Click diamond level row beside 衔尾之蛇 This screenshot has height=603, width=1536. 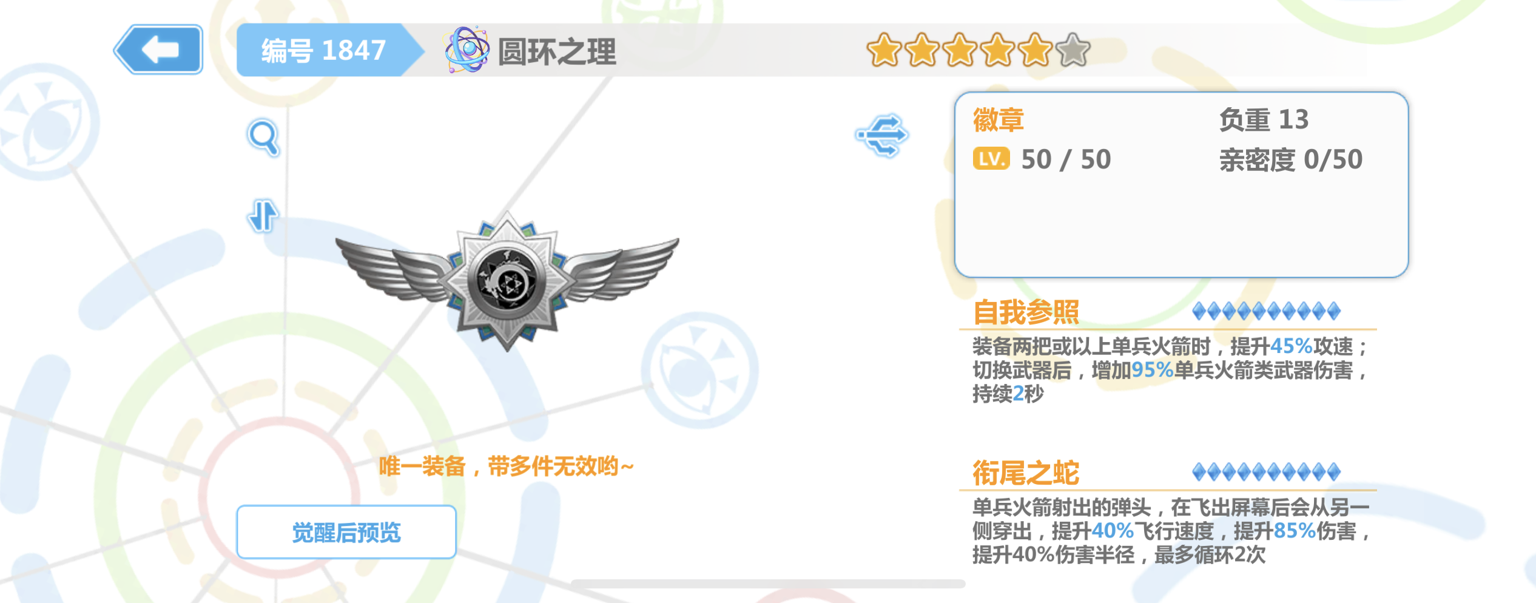click(1266, 472)
